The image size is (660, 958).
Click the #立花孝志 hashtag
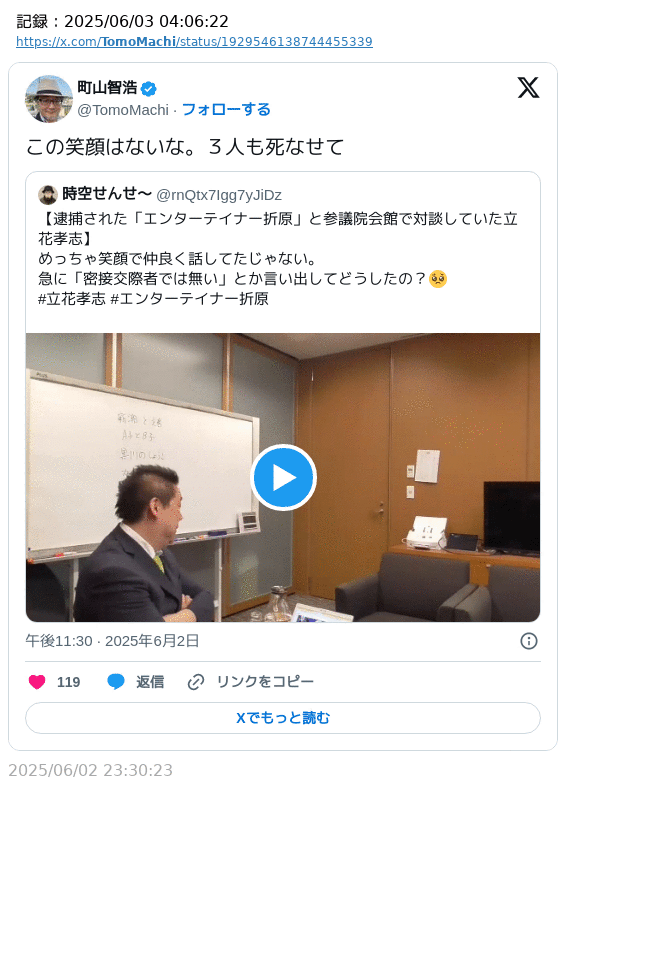point(72,299)
